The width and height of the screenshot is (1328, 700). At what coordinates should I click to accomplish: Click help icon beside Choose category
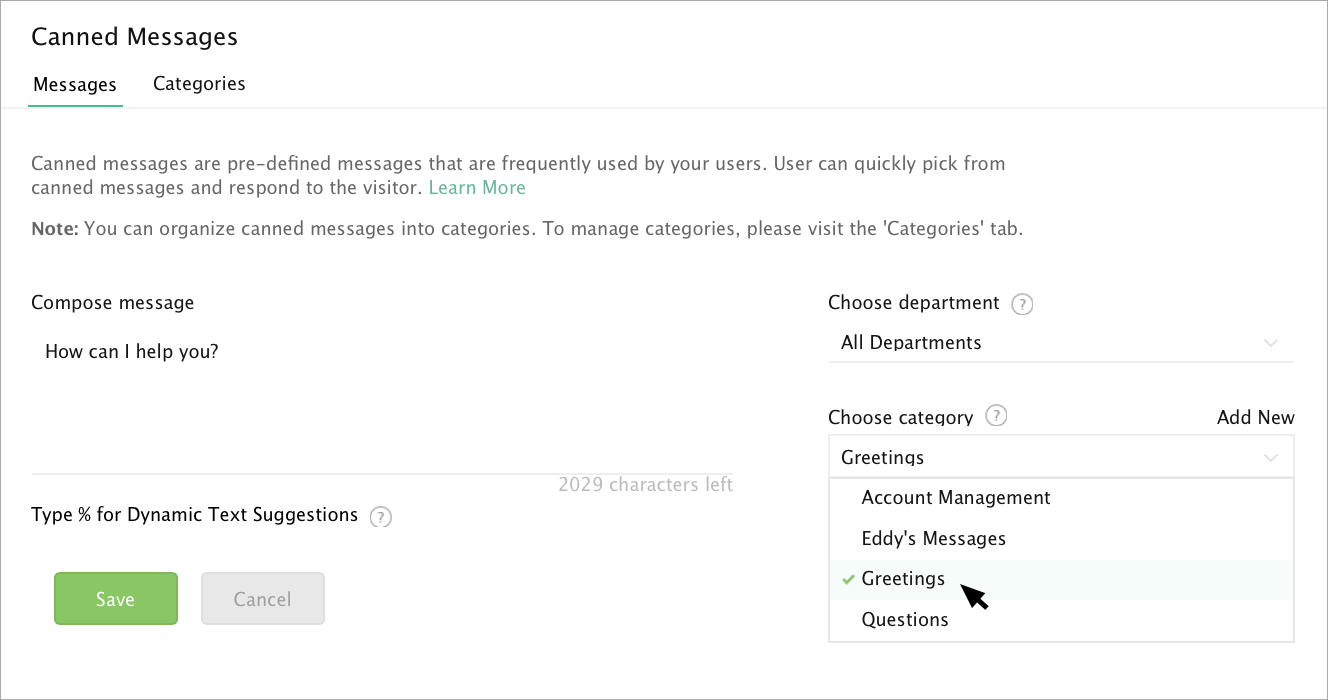click(x=996, y=416)
